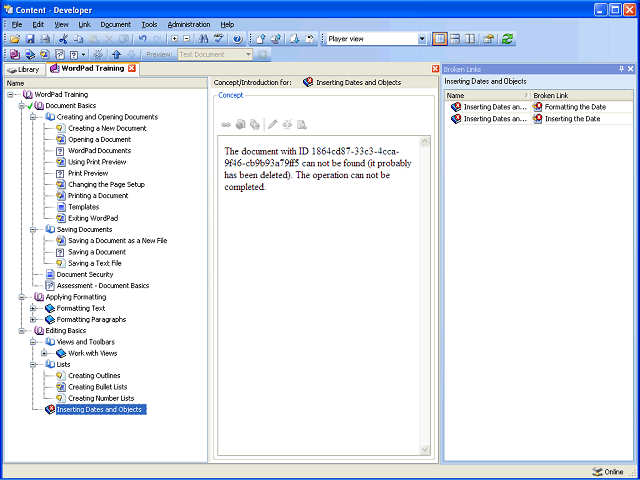Click the Link New Module purple book icon
Viewport: 640px width, 480px height.
pyautogui.click(x=15, y=54)
